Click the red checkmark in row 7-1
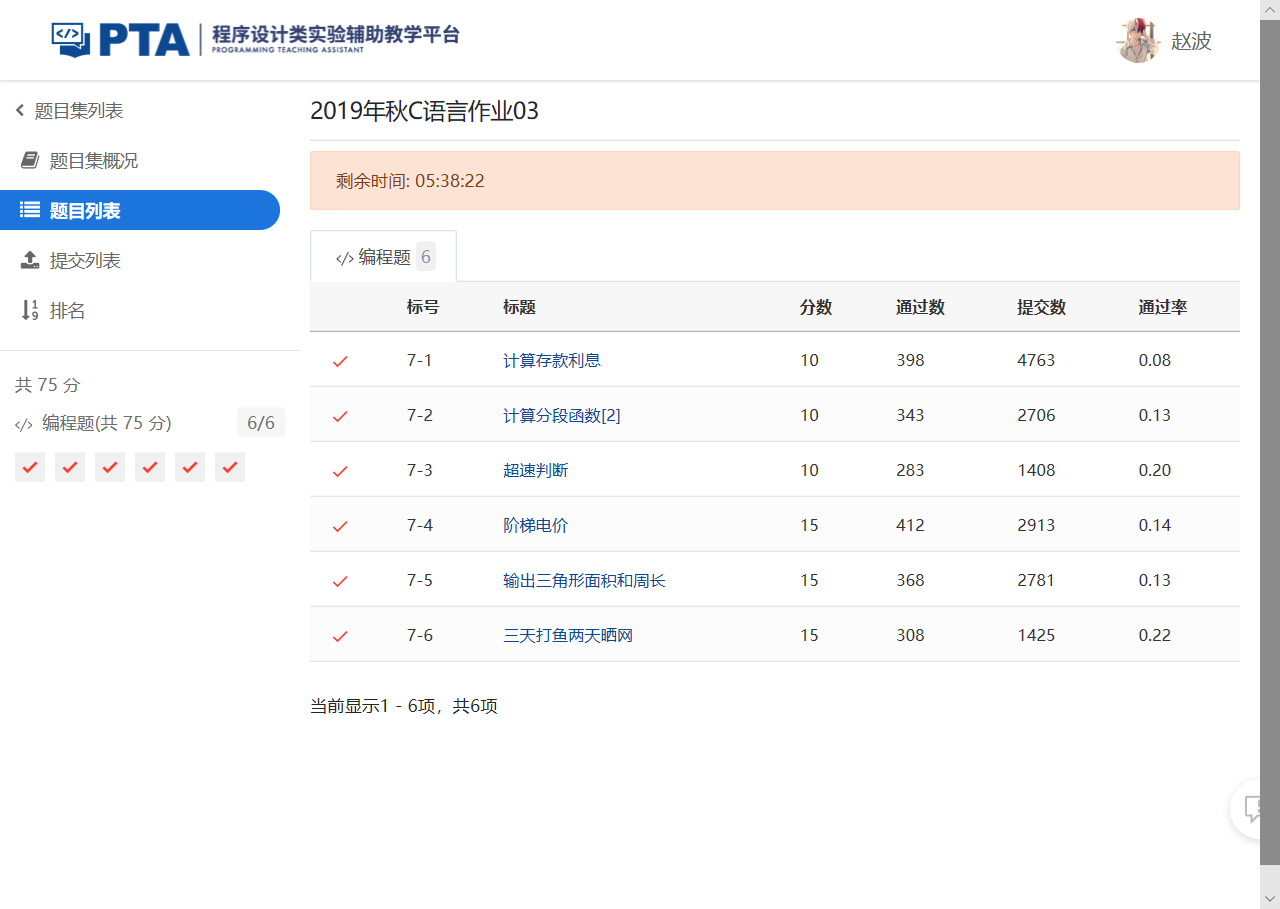Screen dimensions: 1280x909 click(x=340, y=361)
